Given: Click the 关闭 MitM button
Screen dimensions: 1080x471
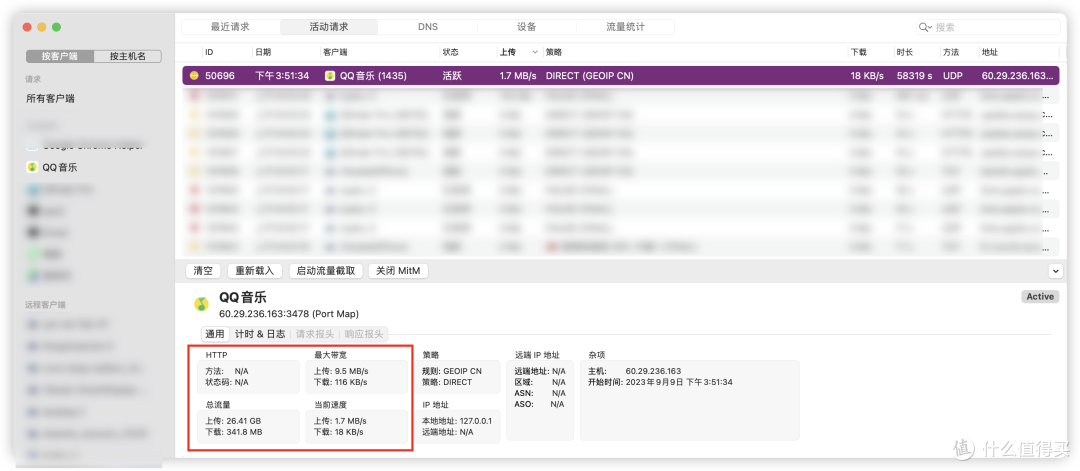Looking at the screenshot, I should [x=398, y=271].
